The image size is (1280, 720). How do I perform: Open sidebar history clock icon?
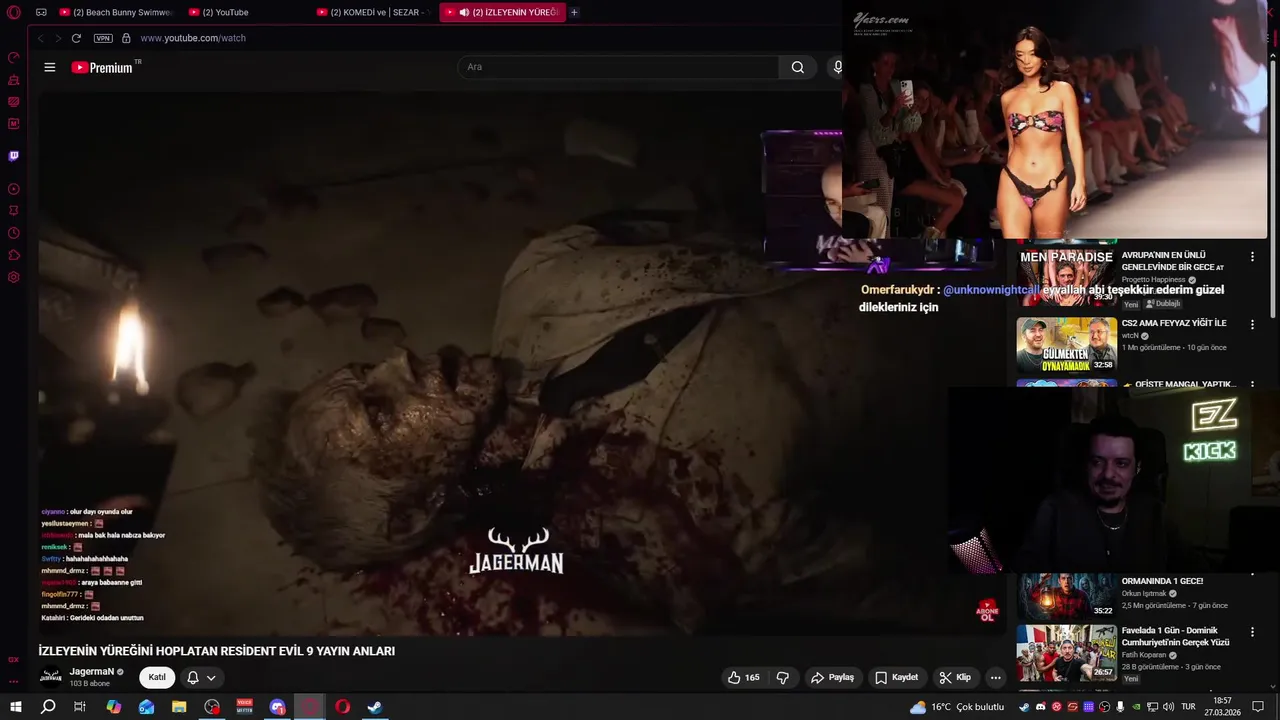click(x=14, y=233)
